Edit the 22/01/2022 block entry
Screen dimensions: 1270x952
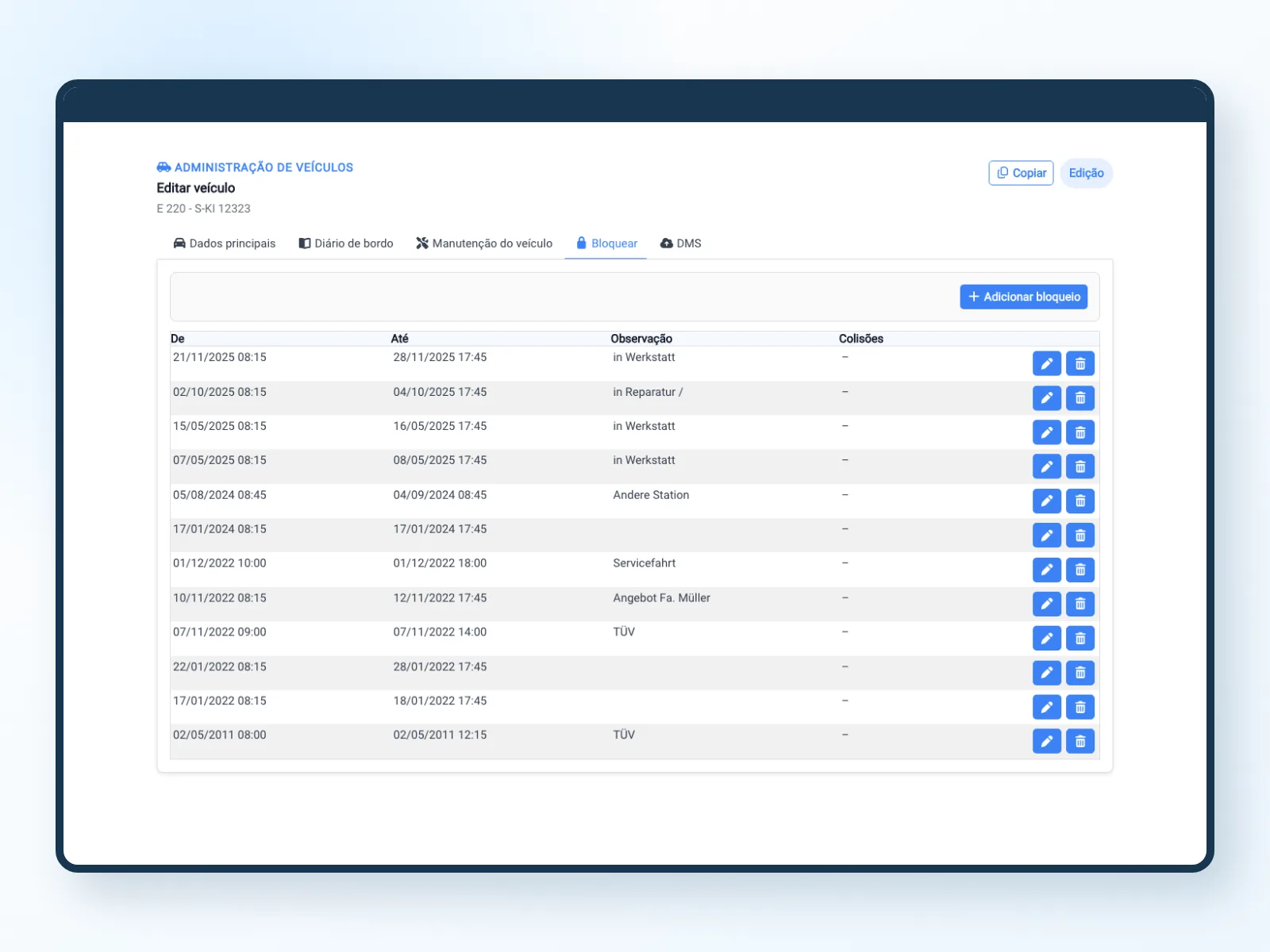(1047, 673)
